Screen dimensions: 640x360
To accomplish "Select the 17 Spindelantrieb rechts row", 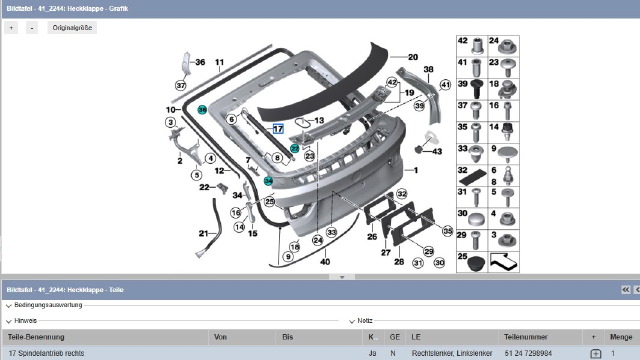I will click(321, 353).
